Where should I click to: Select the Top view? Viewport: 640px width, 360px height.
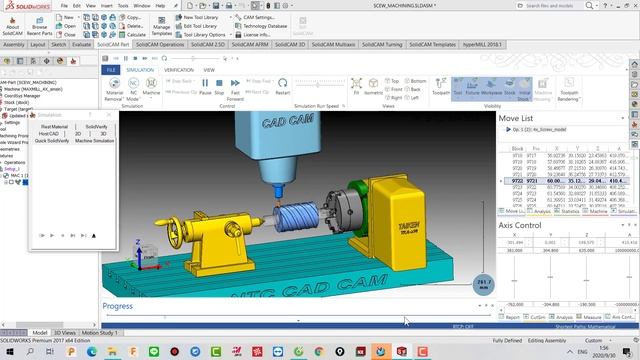tap(391, 81)
